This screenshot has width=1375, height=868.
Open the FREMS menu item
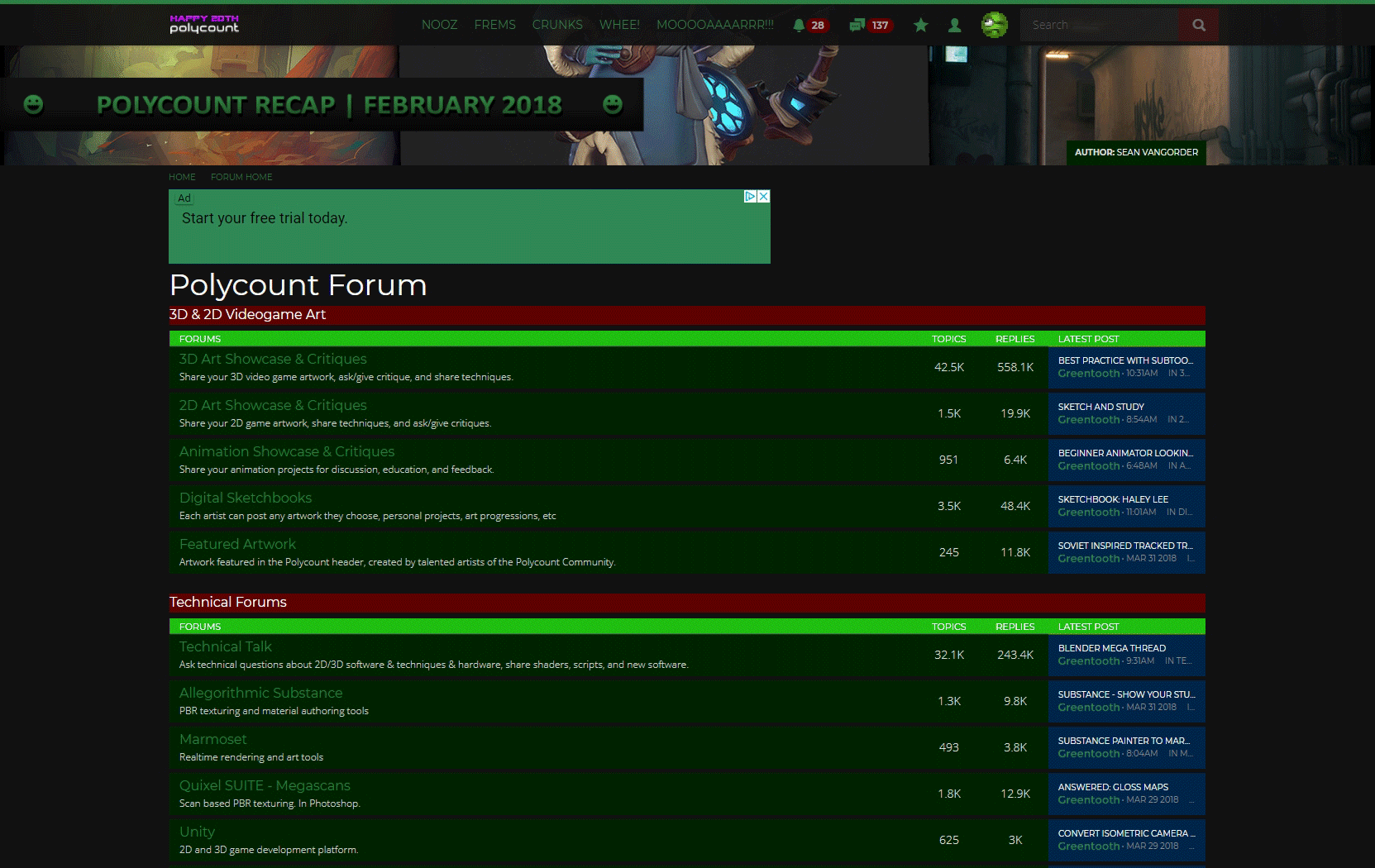click(494, 25)
